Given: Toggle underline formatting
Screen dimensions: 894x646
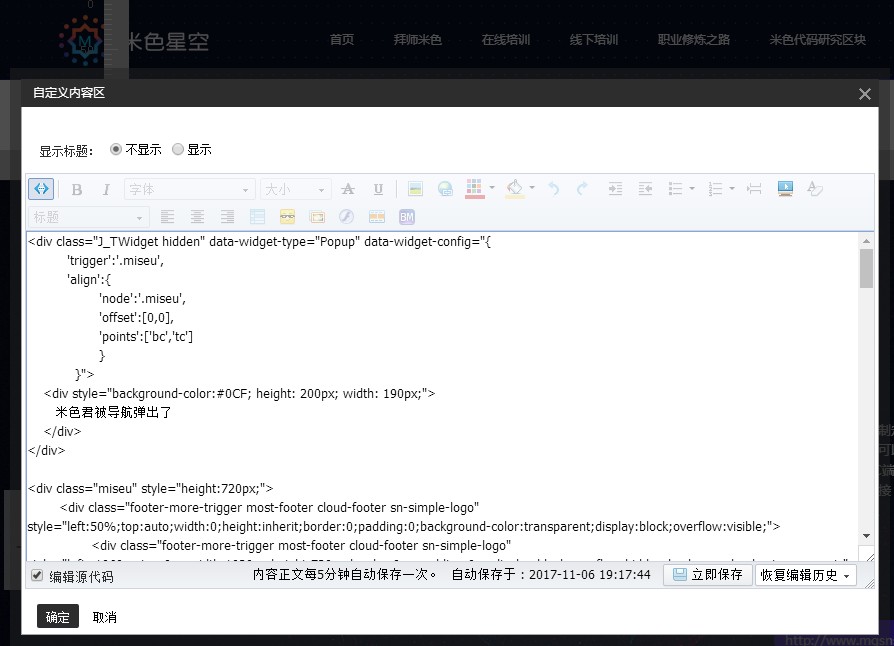Looking at the screenshot, I should coord(378,189).
